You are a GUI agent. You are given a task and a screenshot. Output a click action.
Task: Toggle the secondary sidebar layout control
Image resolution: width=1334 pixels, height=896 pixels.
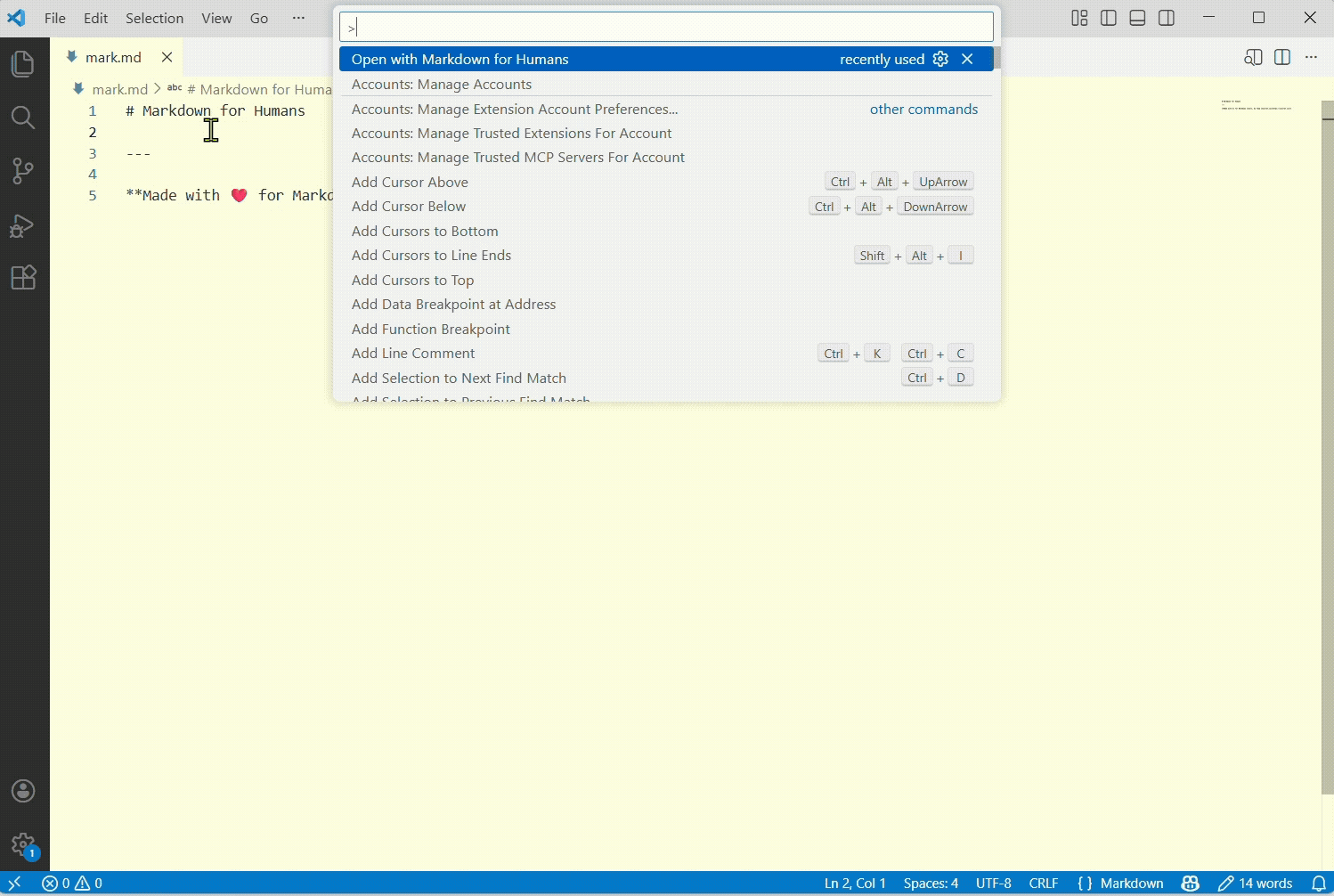[1167, 18]
